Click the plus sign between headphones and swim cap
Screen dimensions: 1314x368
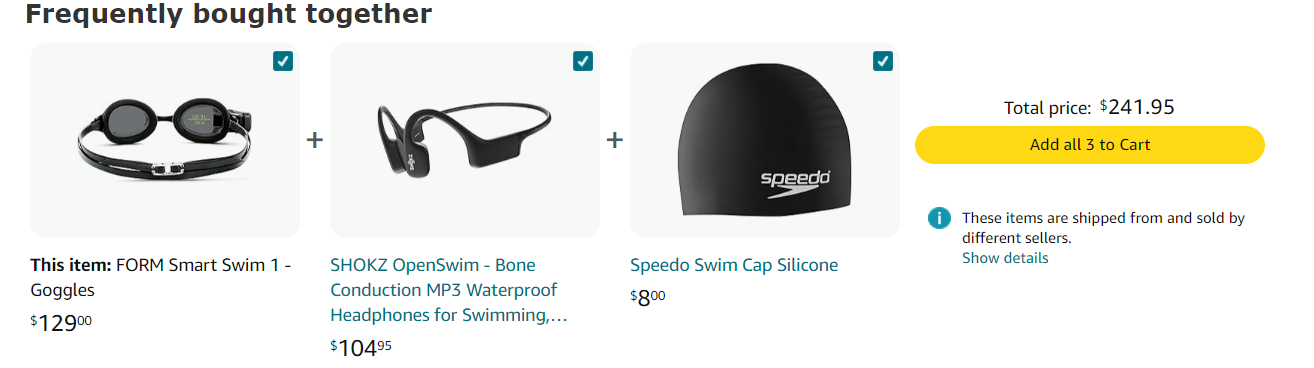(x=615, y=140)
